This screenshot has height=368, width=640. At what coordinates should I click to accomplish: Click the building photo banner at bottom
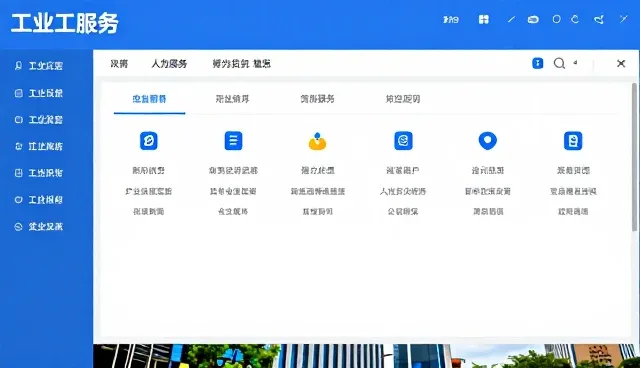click(x=366, y=356)
